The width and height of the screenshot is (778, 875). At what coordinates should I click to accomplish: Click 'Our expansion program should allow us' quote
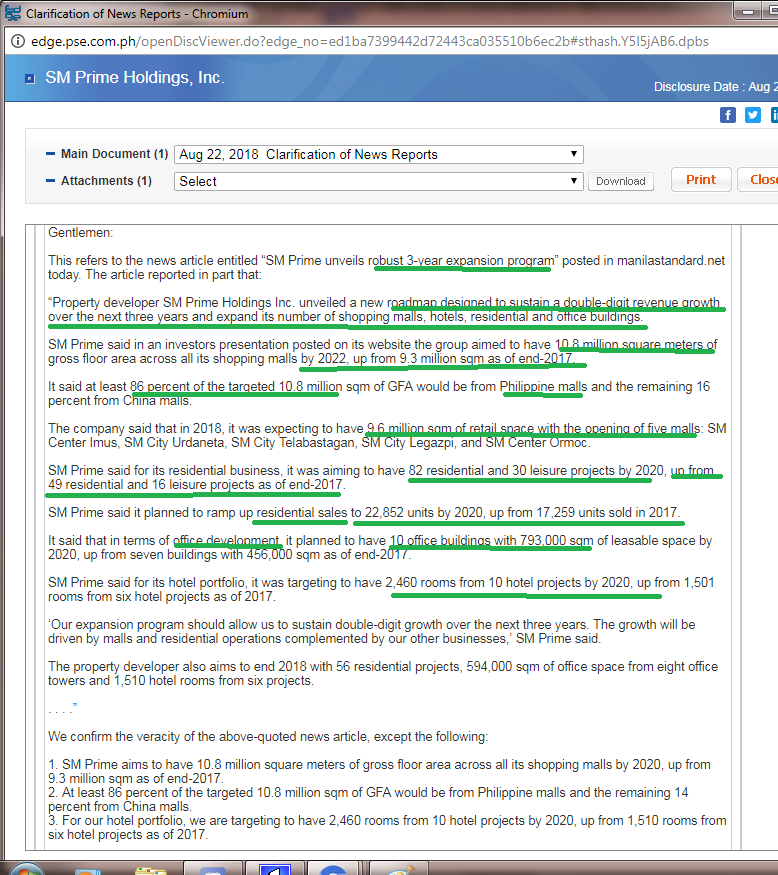click(x=168, y=624)
